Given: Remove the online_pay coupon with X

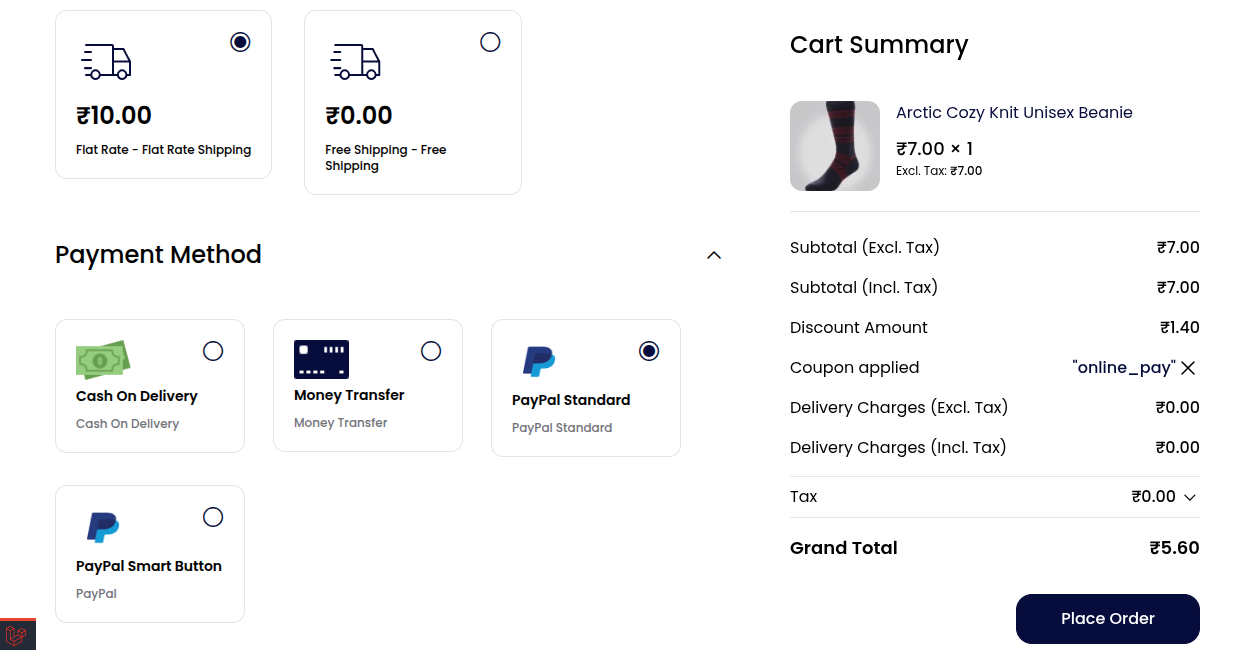Looking at the screenshot, I should (1188, 368).
